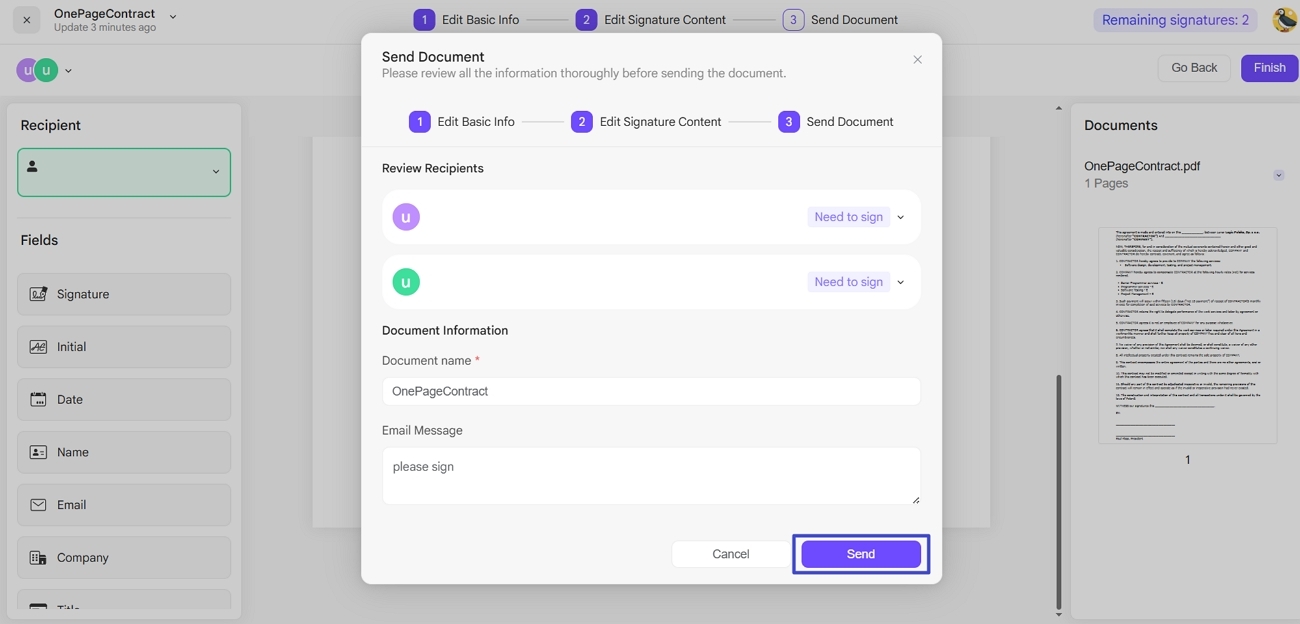
Task: Click the Cancel button
Action: (x=730, y=554)
